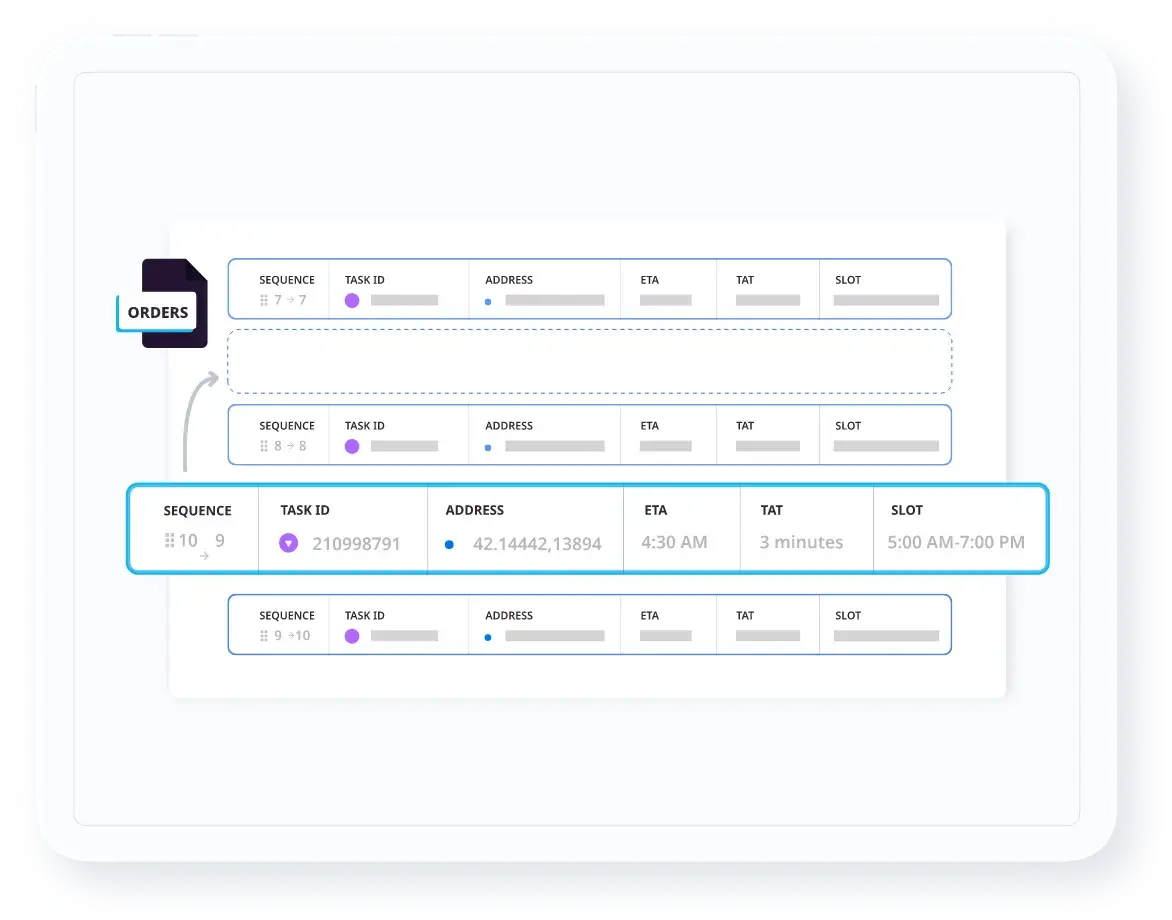The image size is (1172, 920).
Task: Select task ID 210998791
Action: point(356,544)
